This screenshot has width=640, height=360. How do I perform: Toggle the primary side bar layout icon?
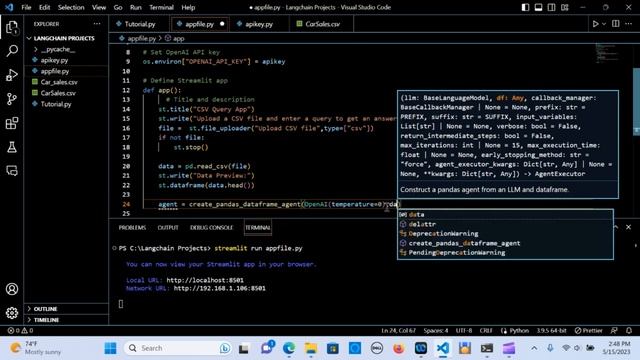point(525,7)
